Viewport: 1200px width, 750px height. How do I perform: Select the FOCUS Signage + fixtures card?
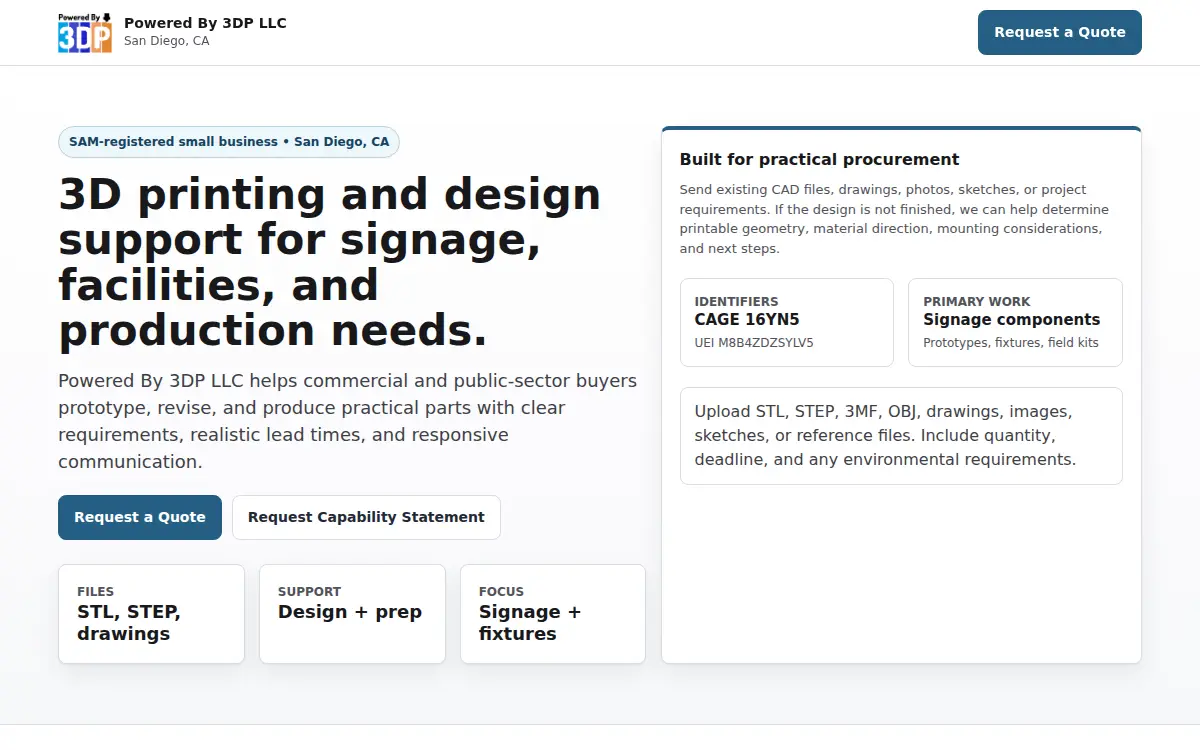pos(553,614)
